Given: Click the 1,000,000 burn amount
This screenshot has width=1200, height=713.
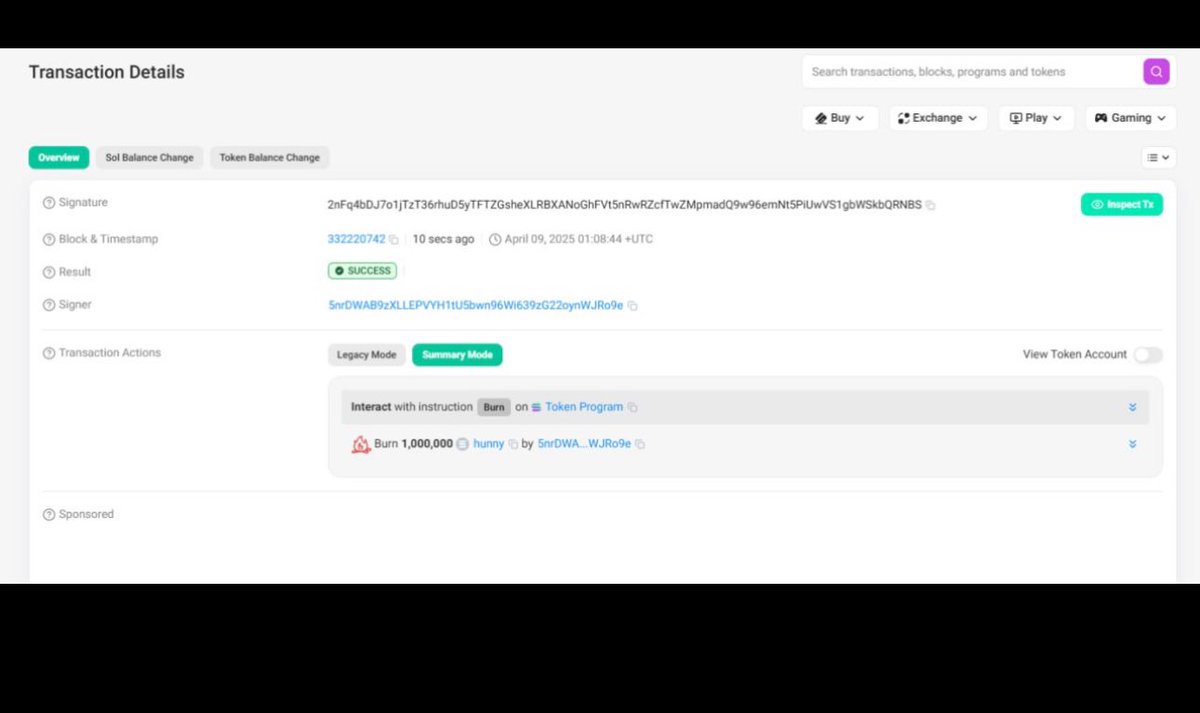Looking at the screenshot, I should [x=427, y=444].
